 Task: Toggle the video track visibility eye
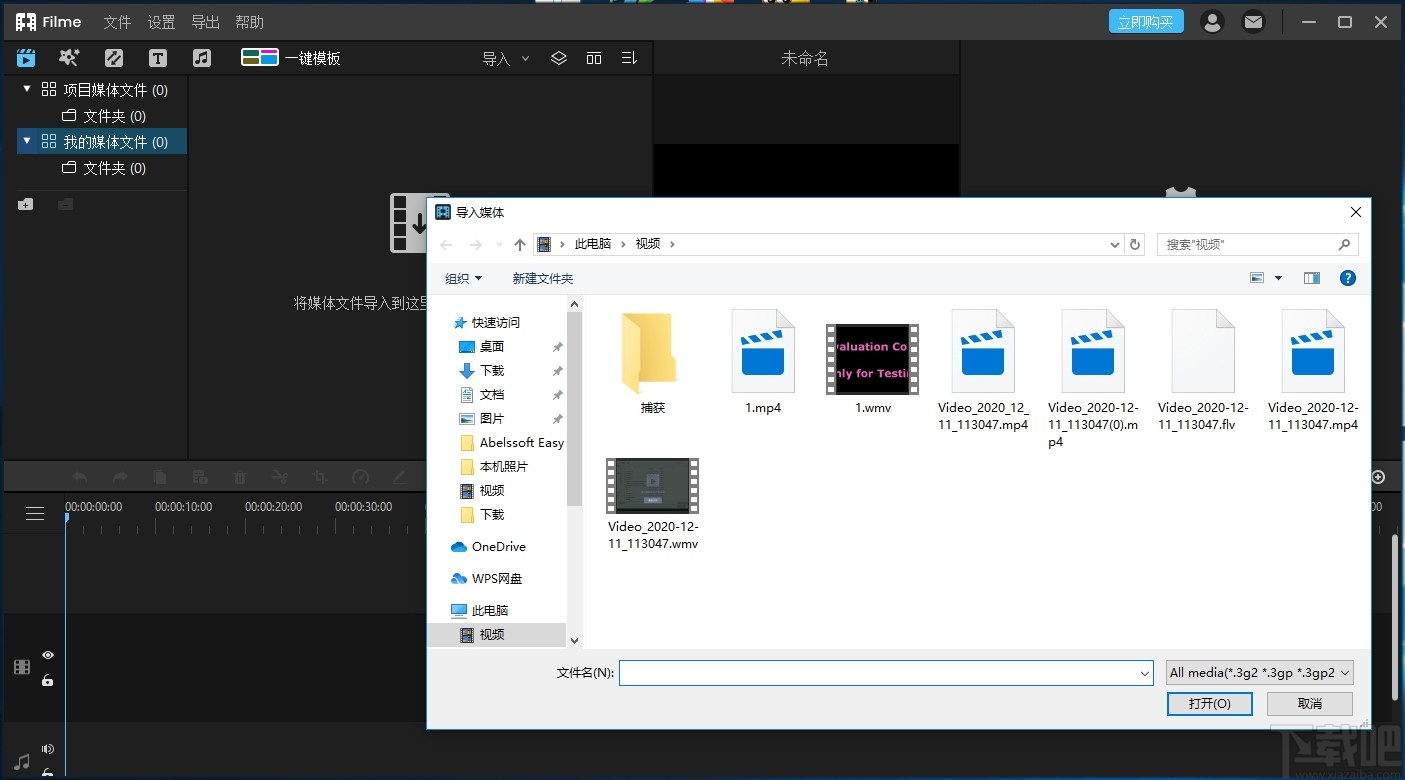pyautogui.click(x=47, y=654)
